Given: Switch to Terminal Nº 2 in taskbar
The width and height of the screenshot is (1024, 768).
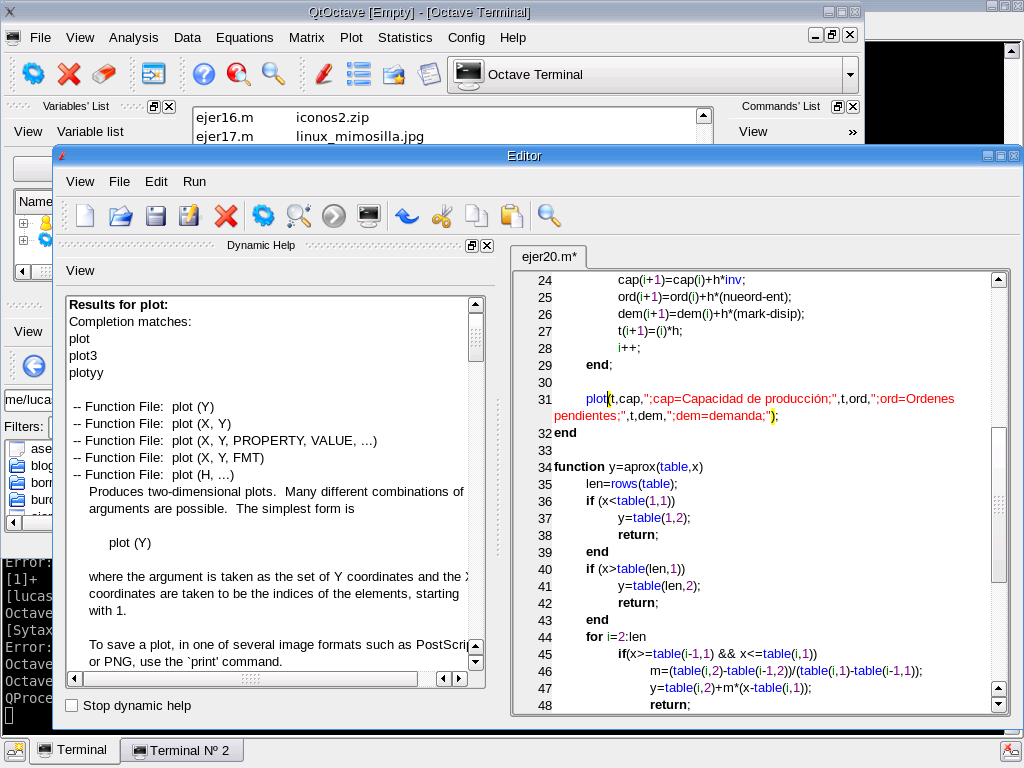Looking at the screenshot, I should (181, 750).
